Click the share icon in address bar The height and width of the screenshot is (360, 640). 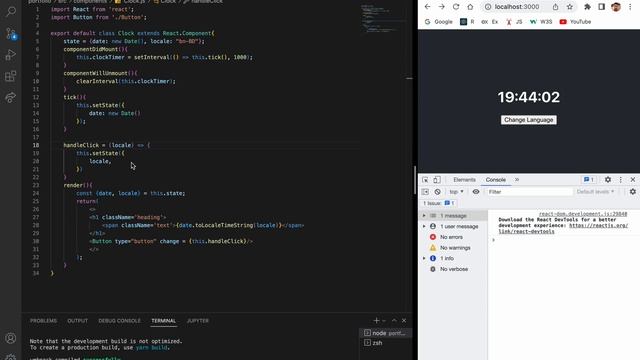(556, 7)
